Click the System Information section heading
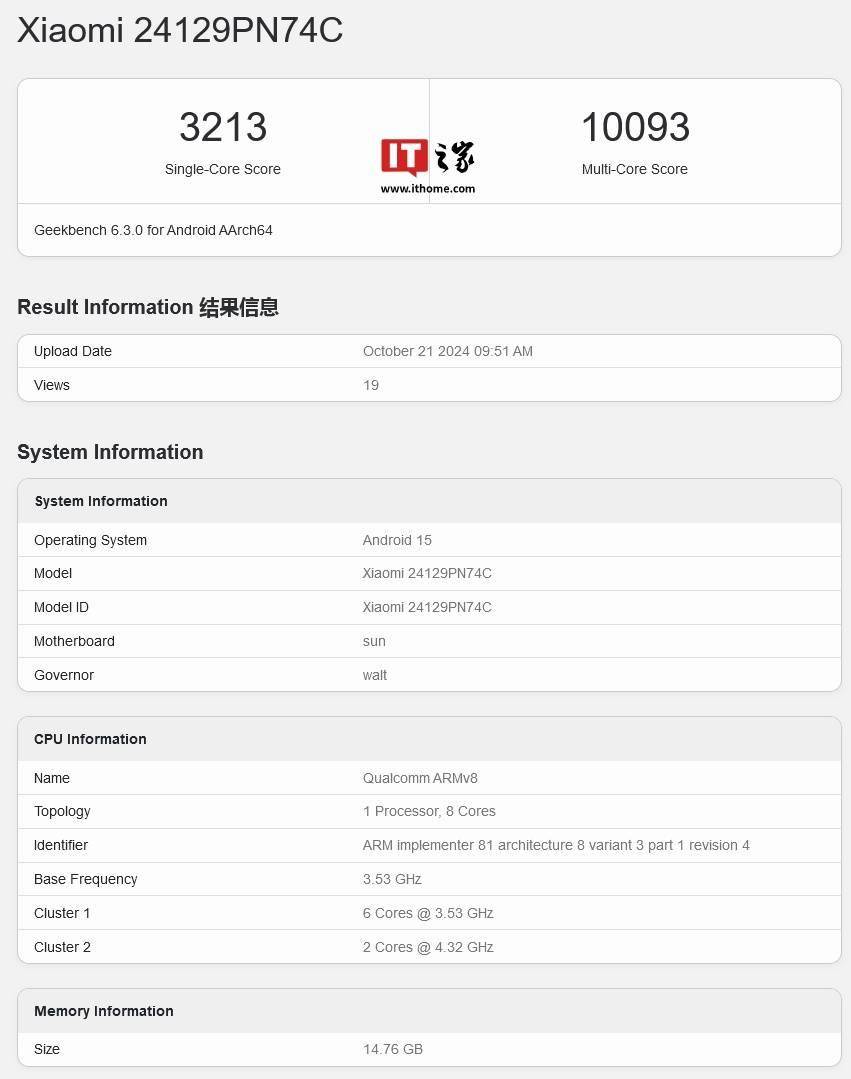The height and width of the screenshot is (1079, 851). click(110, 452)
